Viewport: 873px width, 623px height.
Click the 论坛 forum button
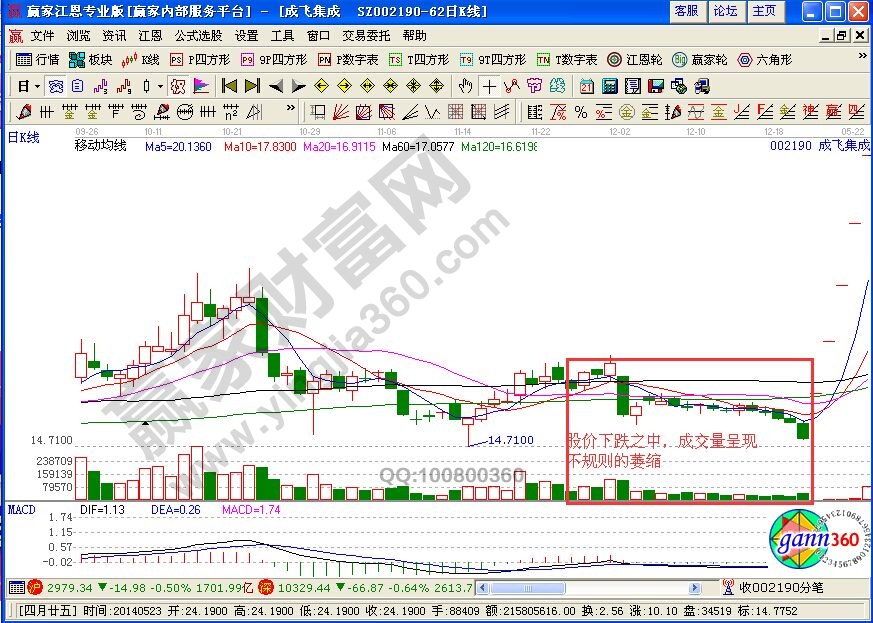pyautogui.click(x=725, y=10)
